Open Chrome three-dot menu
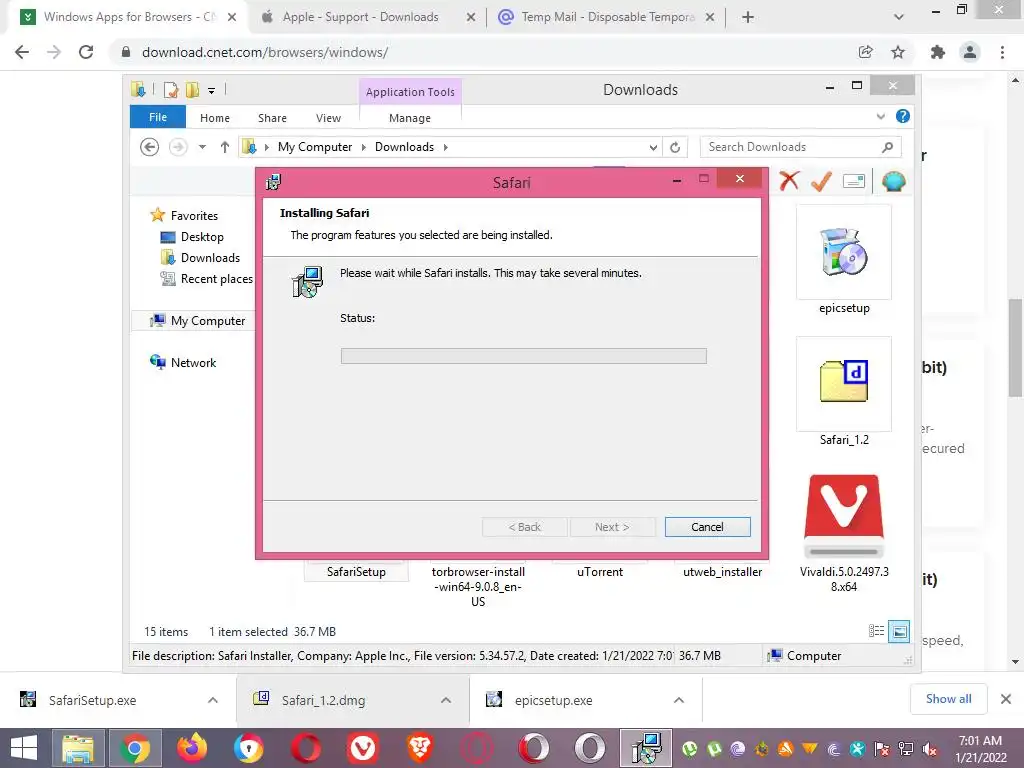 coord(1002,52)
